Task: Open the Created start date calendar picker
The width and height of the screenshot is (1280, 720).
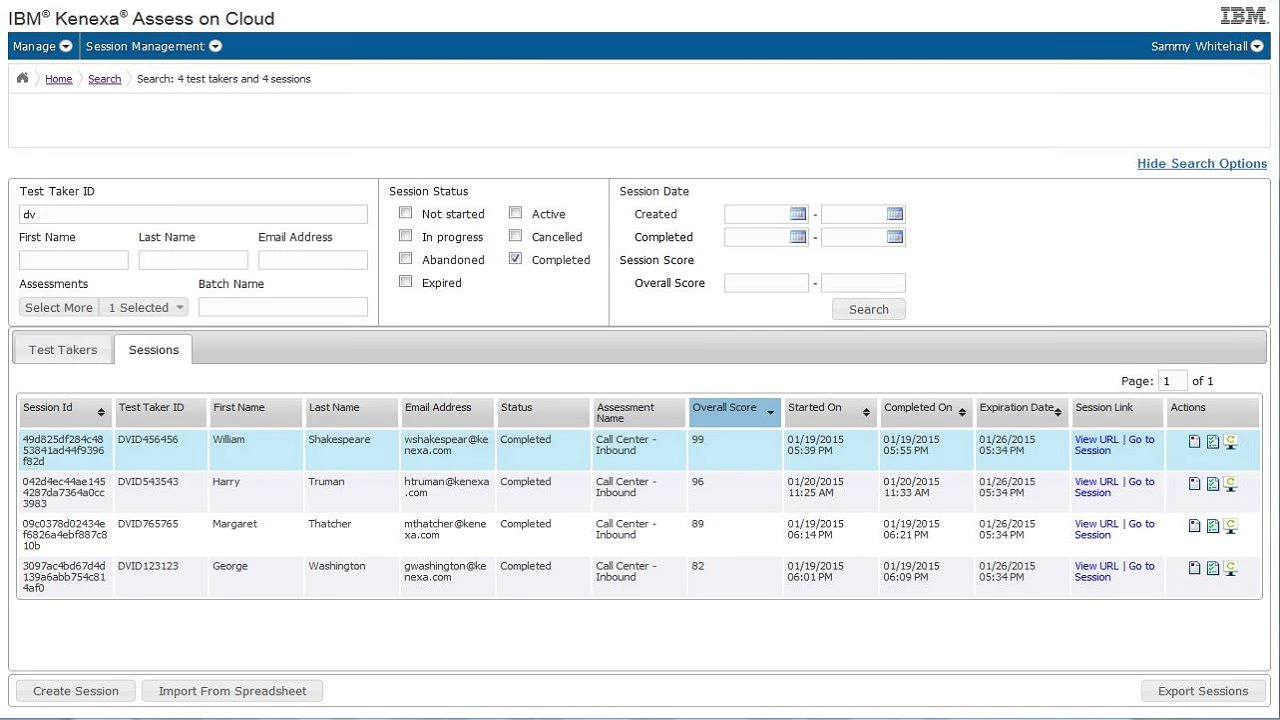Action: pos(798,214)
